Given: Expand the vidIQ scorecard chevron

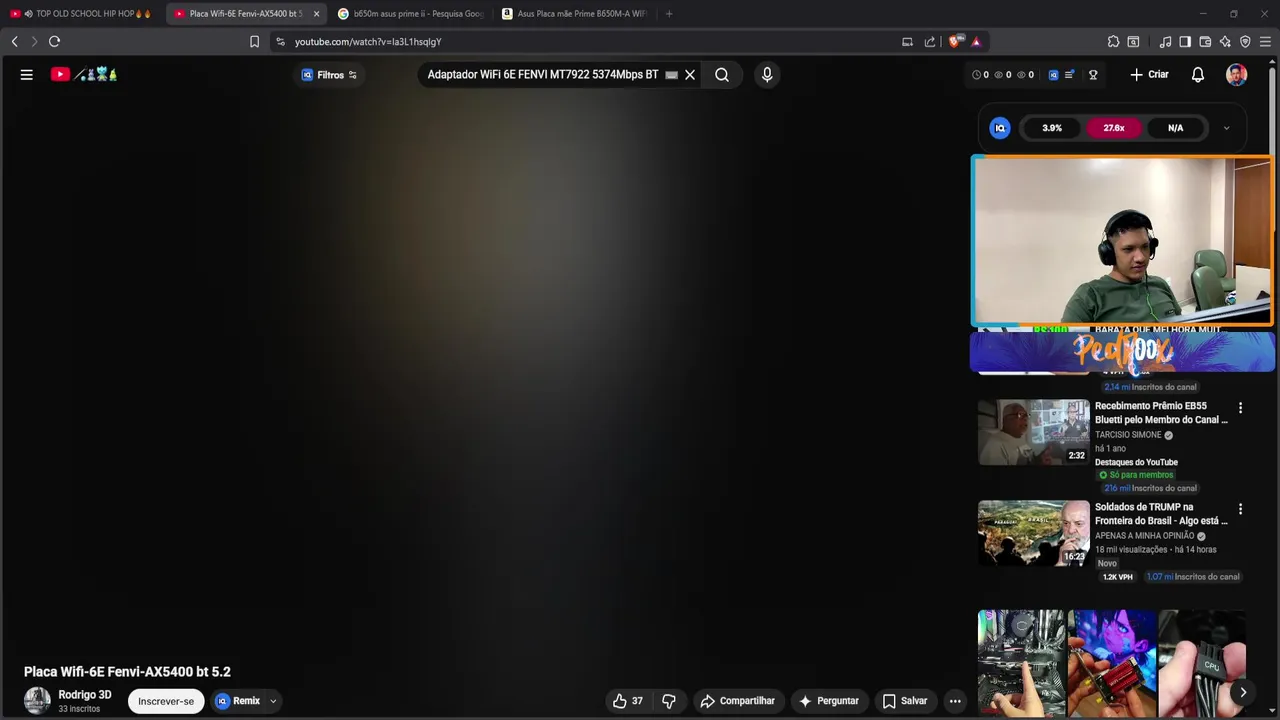Looking at the screenshot, I should point(1227,128).
